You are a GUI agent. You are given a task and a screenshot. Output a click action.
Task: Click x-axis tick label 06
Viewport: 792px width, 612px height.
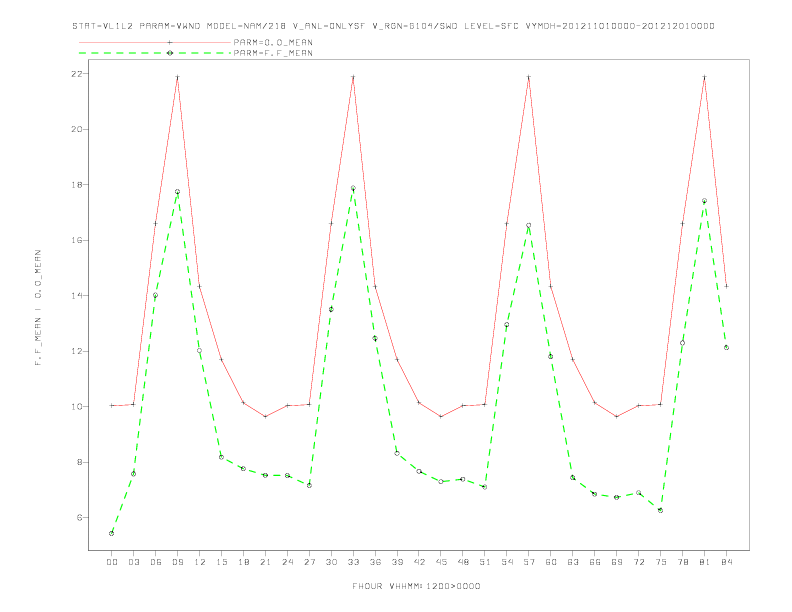[156, 562]
